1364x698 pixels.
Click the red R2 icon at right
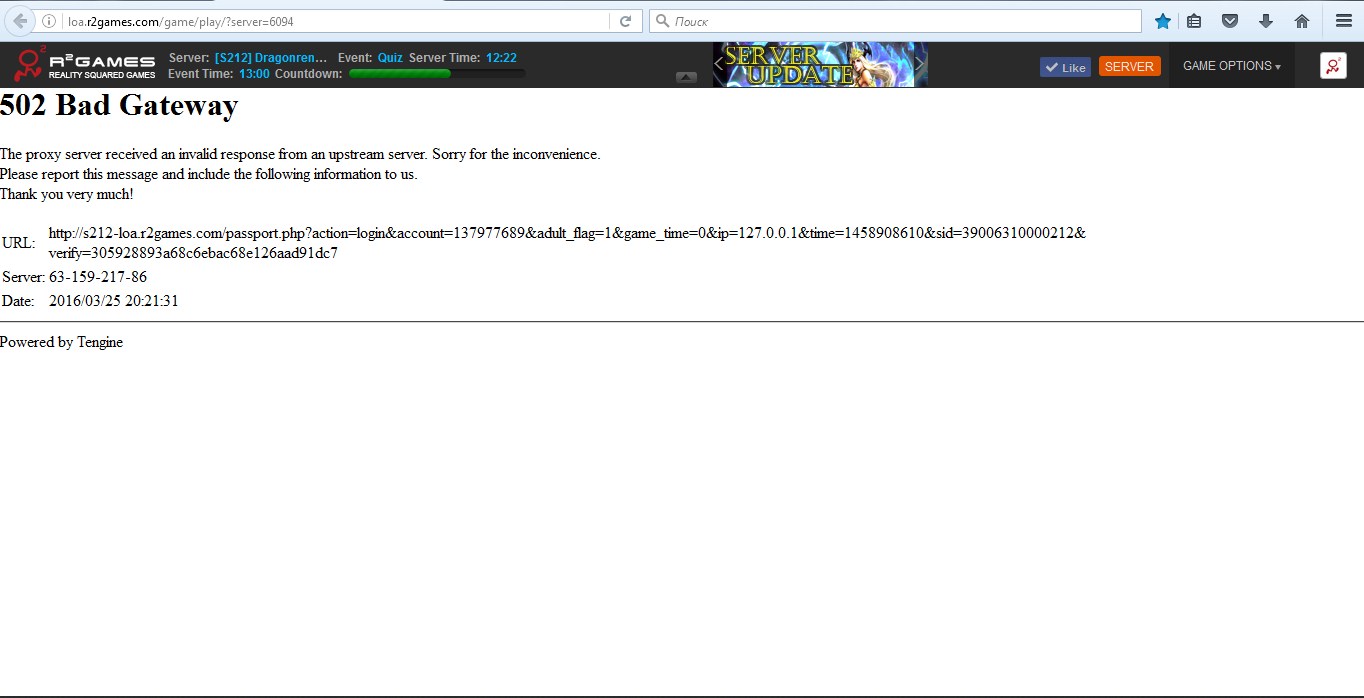1332,66
